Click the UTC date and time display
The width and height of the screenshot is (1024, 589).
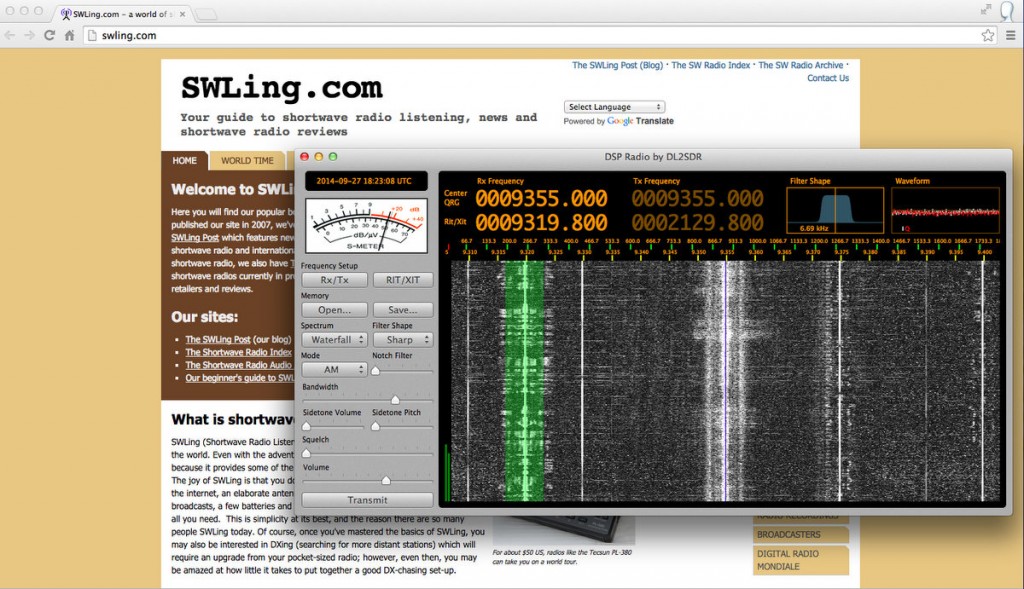(366, 181)
